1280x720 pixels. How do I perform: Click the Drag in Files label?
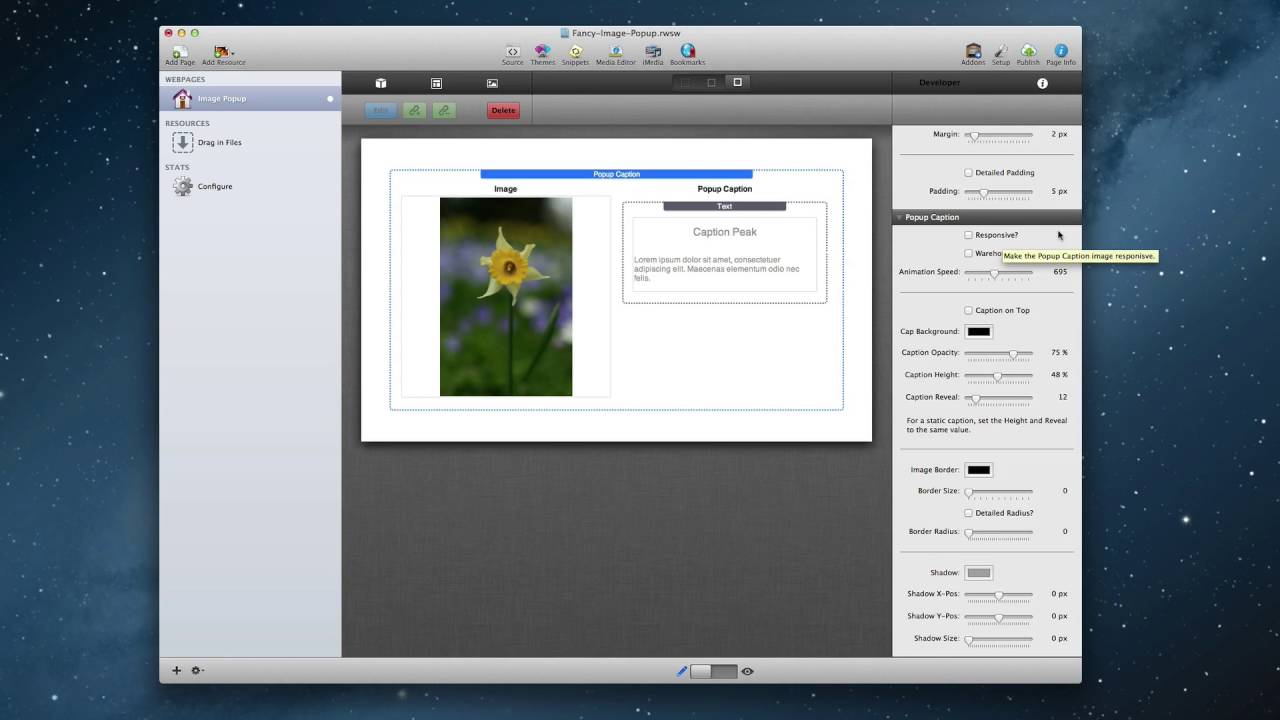[220, 142]
